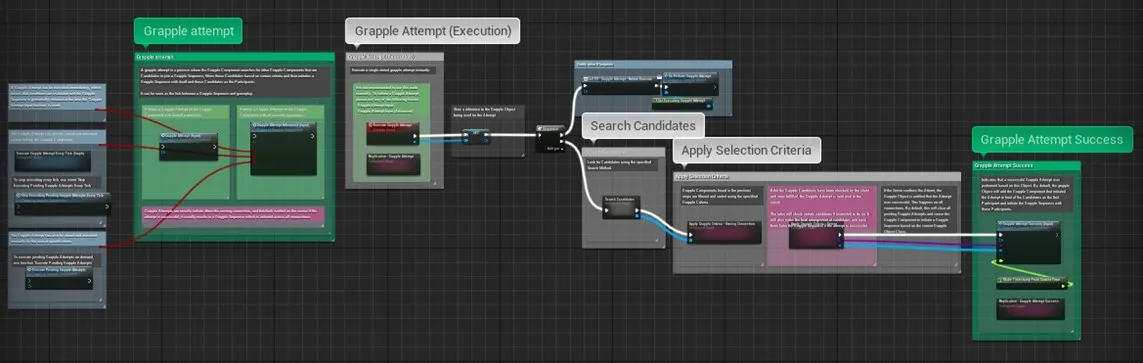The height and width of the screenshot is (363, 1143).
Task: Click the Grapple Attempt Success comment bubble
Action: pyautogui.click(x=1051, y=140)
